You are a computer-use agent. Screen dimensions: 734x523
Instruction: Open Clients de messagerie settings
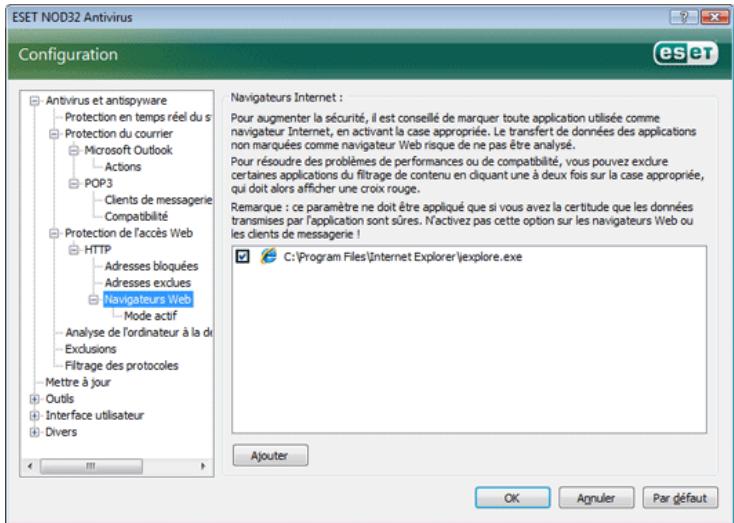(x=158, y=200)
